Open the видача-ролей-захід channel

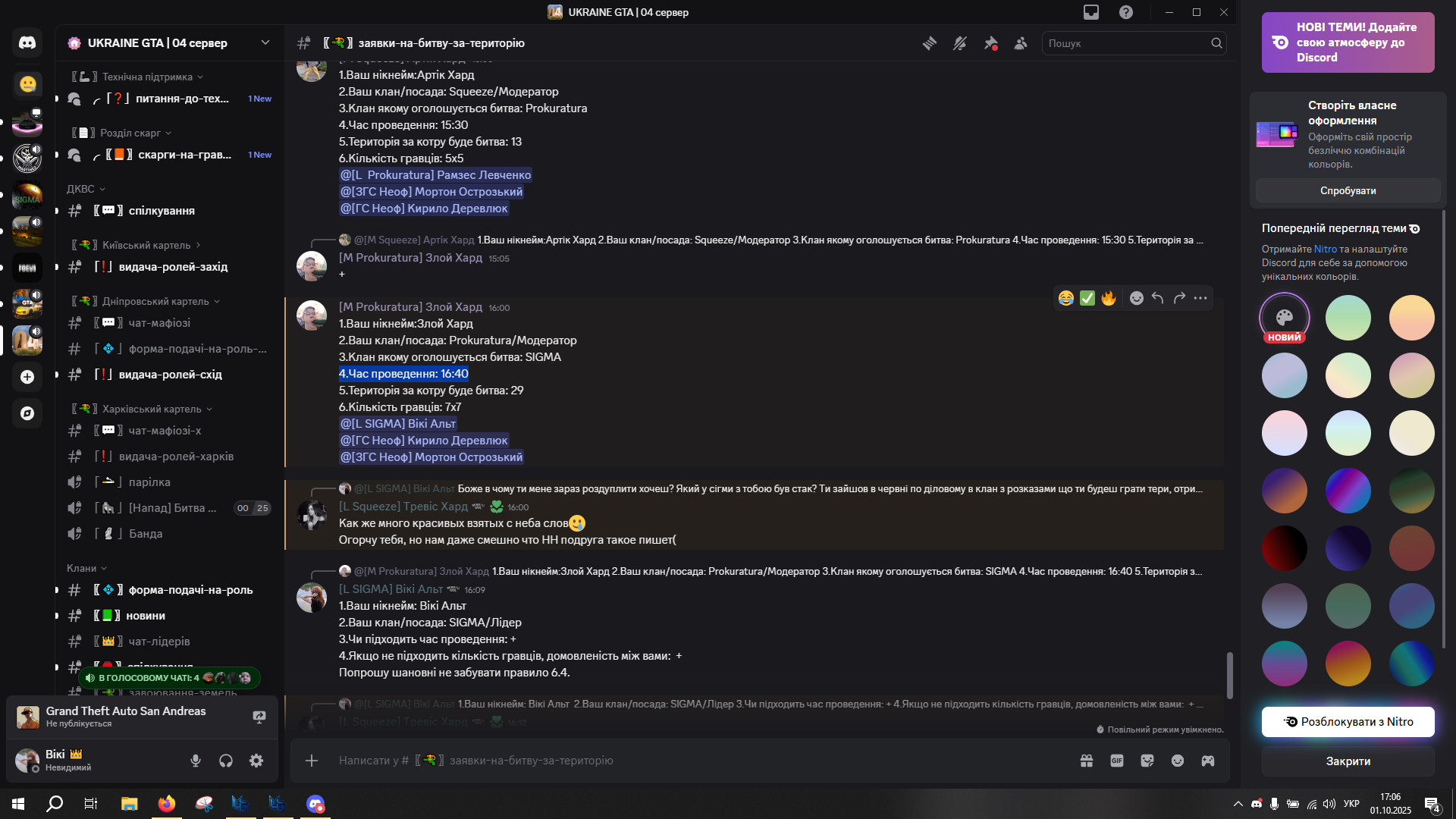(168, 267)
